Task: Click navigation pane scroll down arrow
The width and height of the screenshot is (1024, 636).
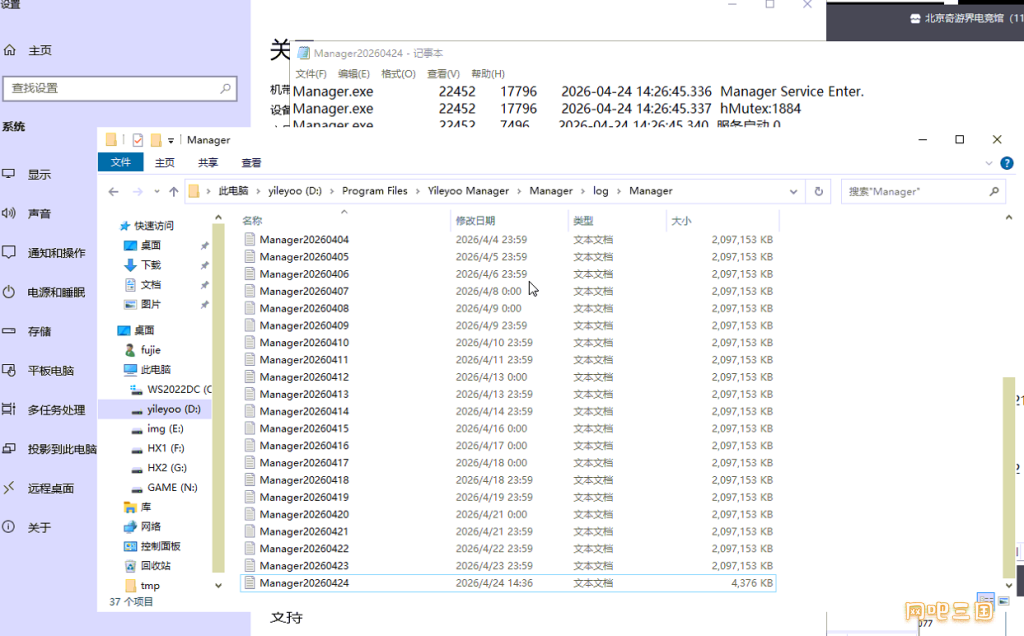Action: tap(218, 586)
